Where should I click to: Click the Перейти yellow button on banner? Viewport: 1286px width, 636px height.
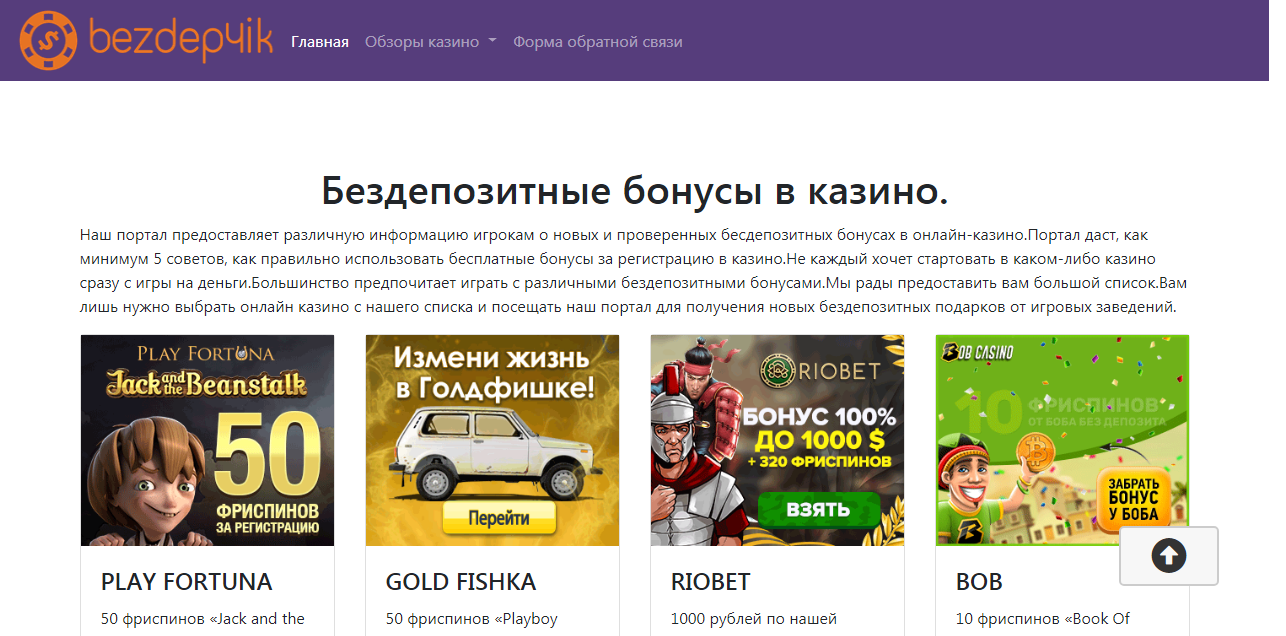pyautogui.click(x=498, y=519)
